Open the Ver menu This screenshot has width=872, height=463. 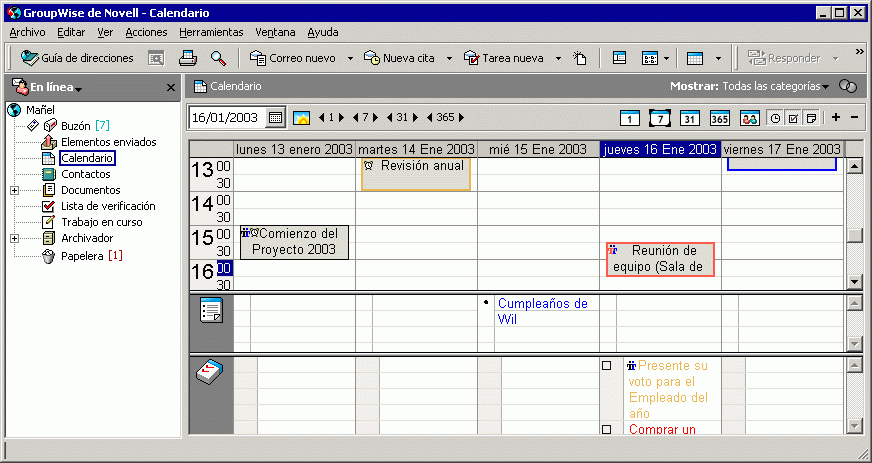point(105,32)
